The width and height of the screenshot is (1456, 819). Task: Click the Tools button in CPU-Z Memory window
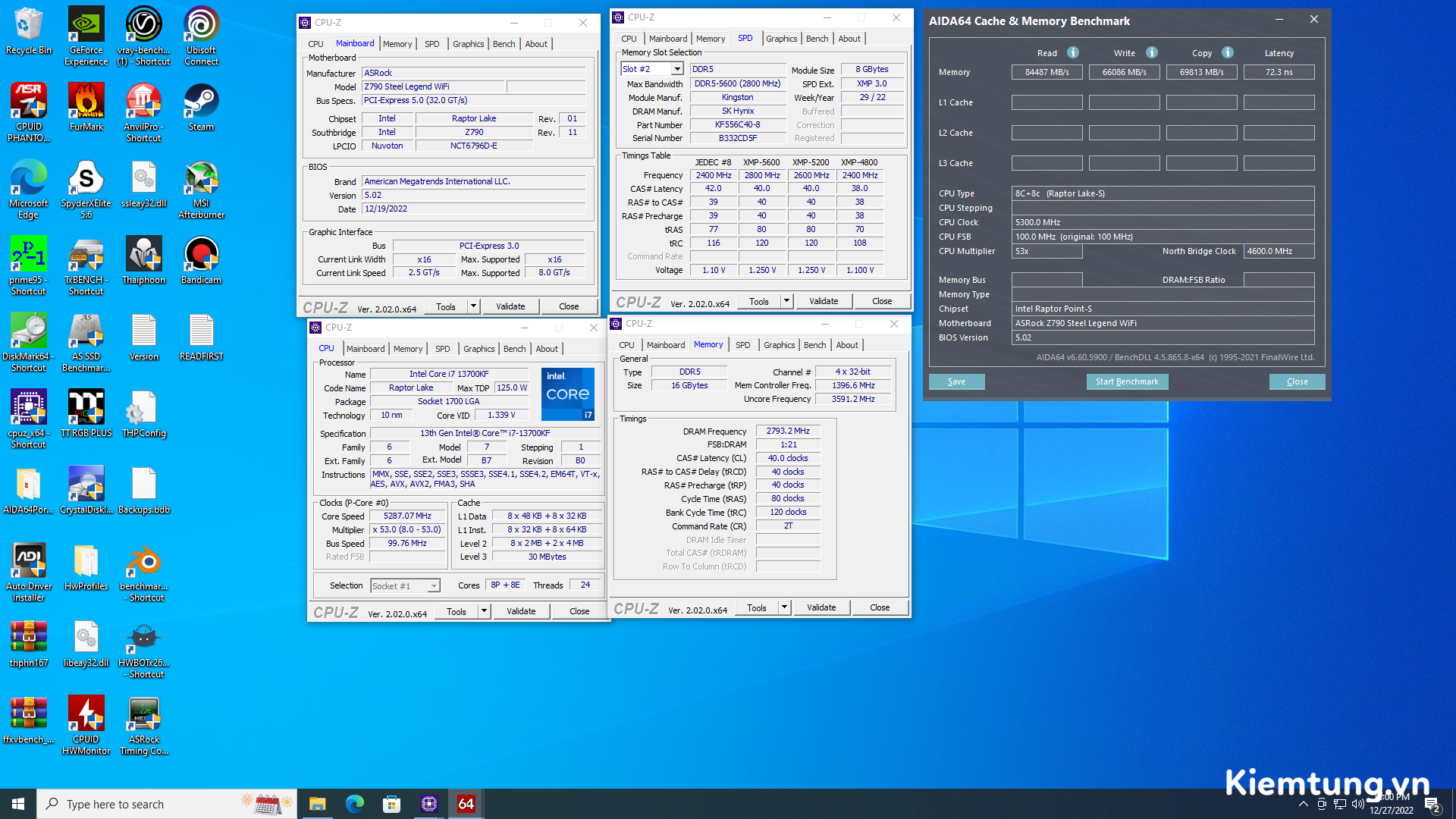tap(757, 607)
